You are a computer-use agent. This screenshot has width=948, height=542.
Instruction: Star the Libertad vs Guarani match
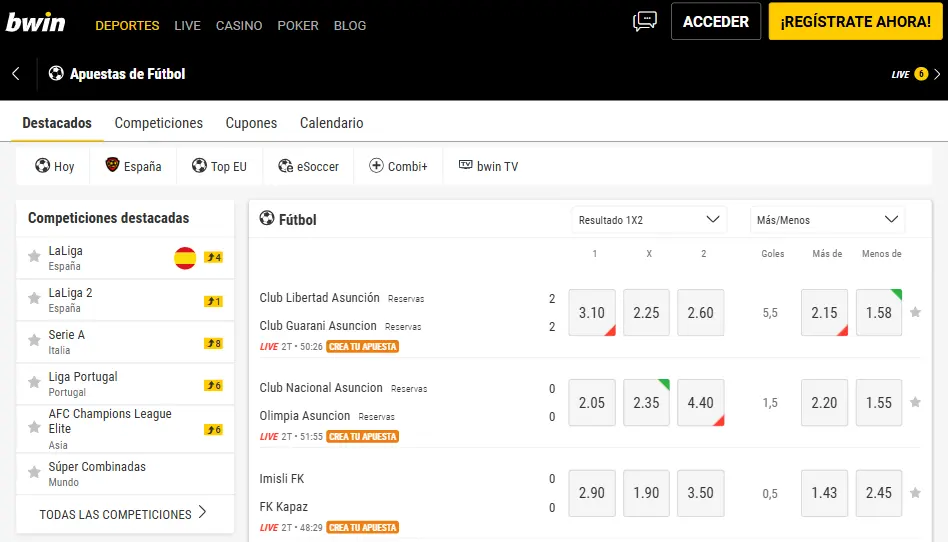coord(915,312)
